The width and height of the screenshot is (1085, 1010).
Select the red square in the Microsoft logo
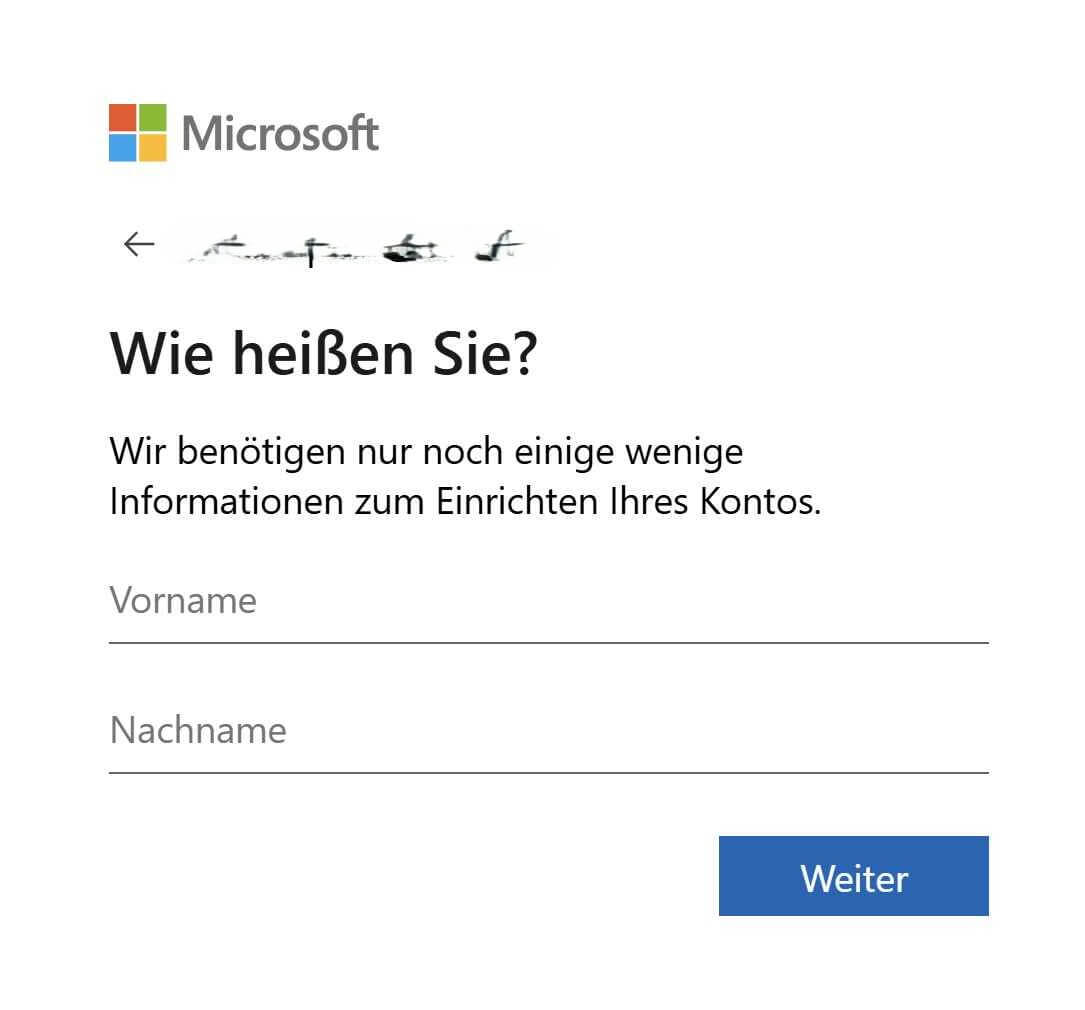coord(124,117)
